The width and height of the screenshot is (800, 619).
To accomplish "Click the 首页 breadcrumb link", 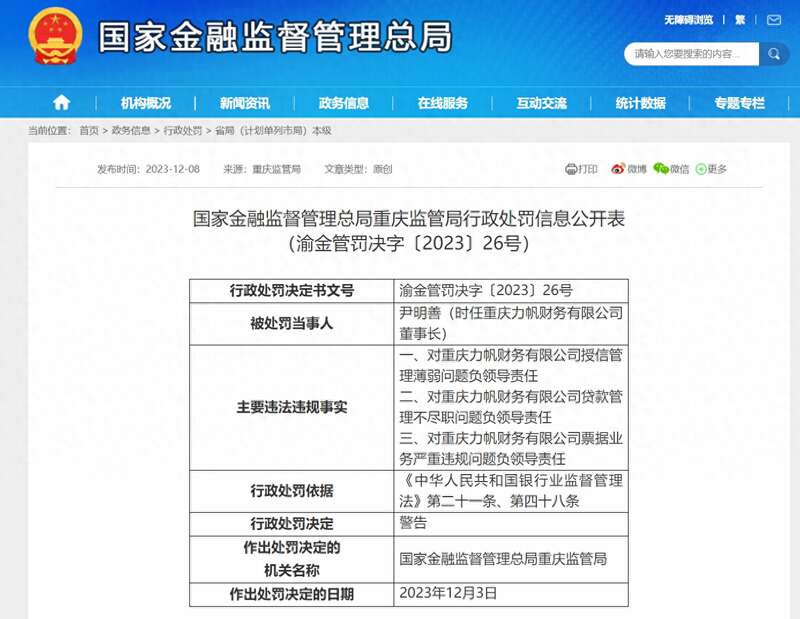I will click(x=89, y=131).
